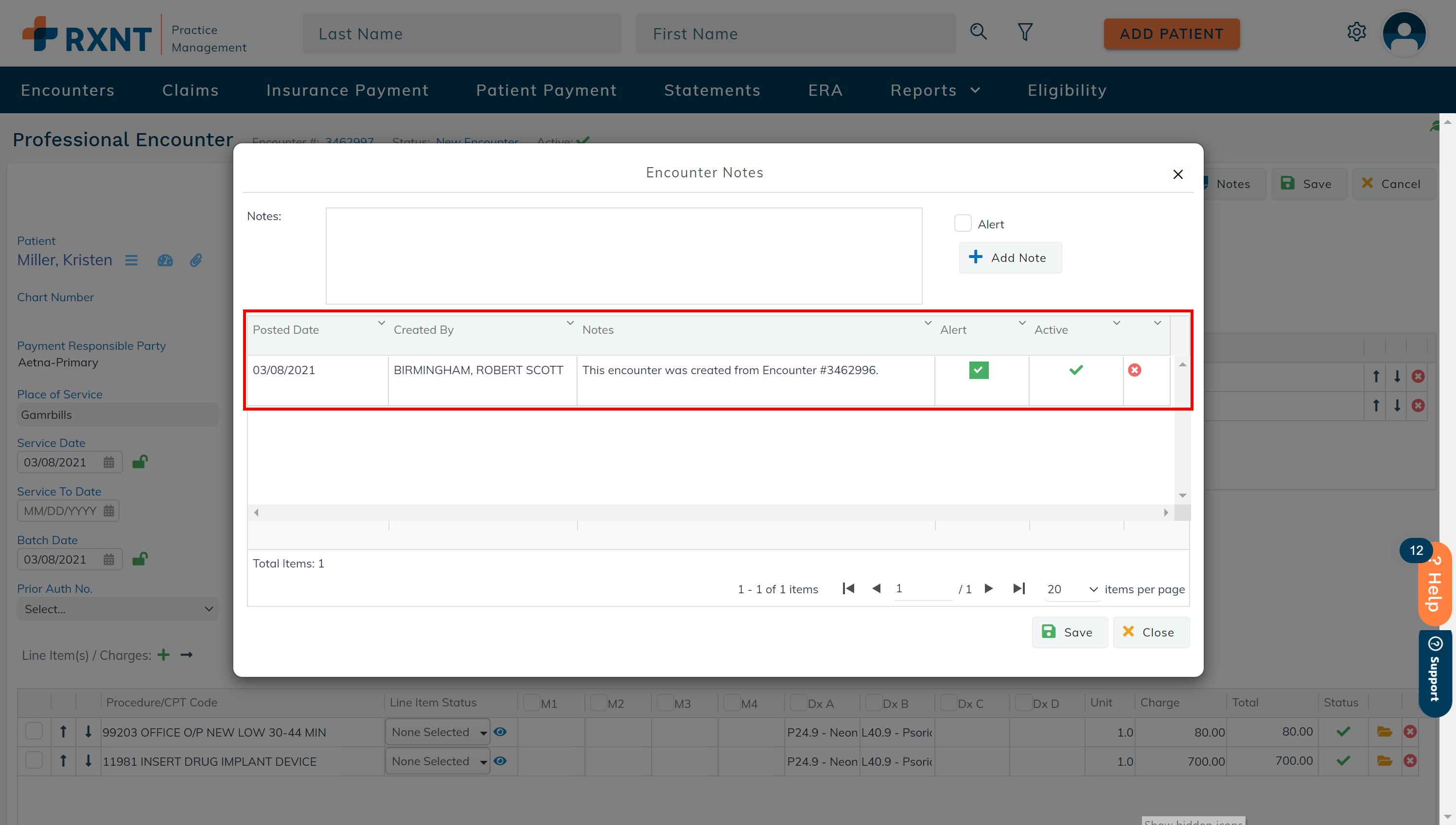1456x825 pixels.
Task: Go to last page of notes
Action: [1019, 589]
